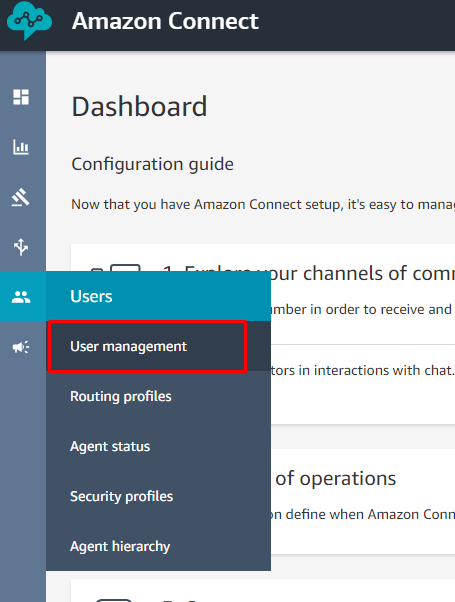
Task: Open Agent status menu item
Action: click(158, 446)
